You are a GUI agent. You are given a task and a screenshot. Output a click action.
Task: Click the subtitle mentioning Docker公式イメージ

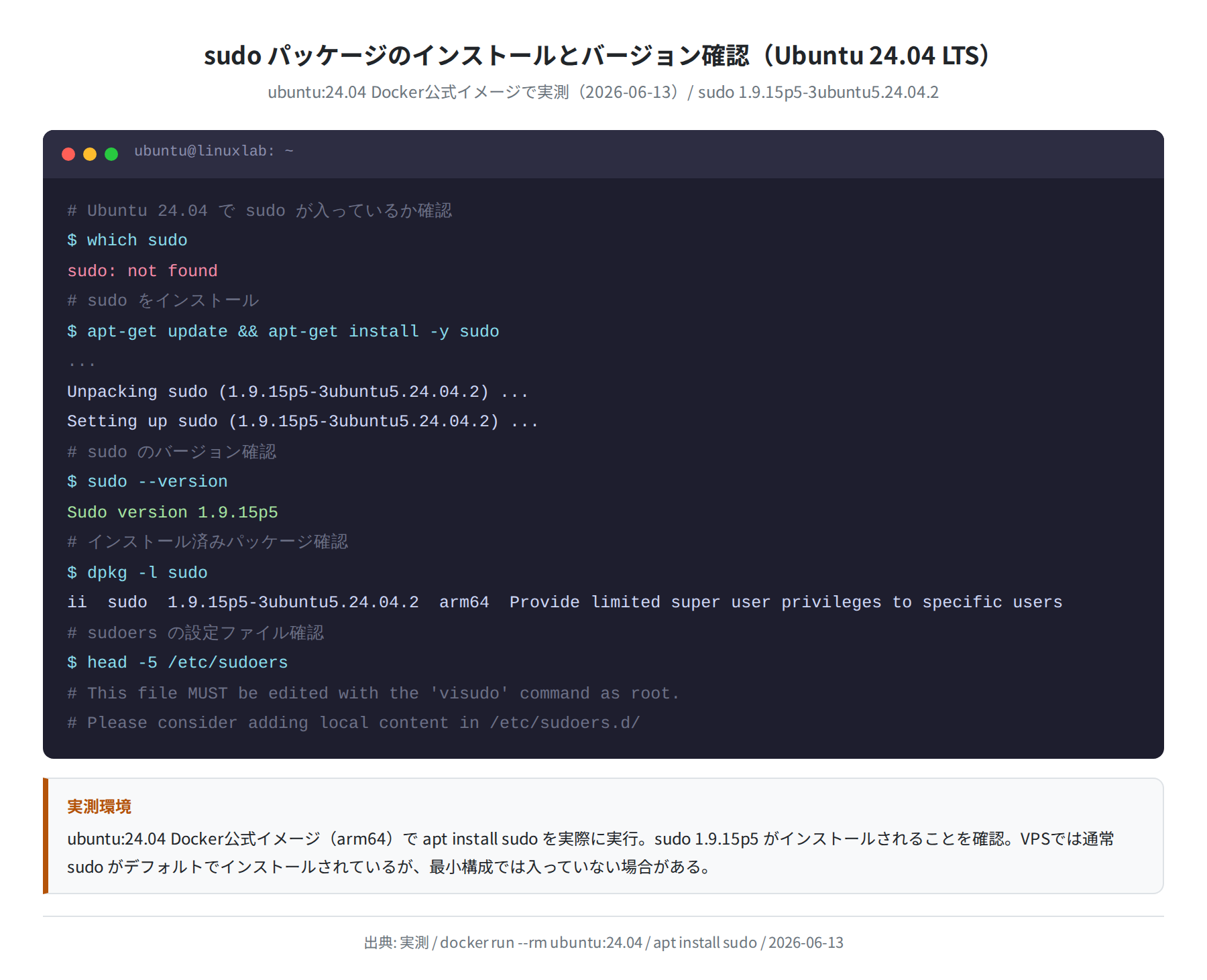point(603,92)
